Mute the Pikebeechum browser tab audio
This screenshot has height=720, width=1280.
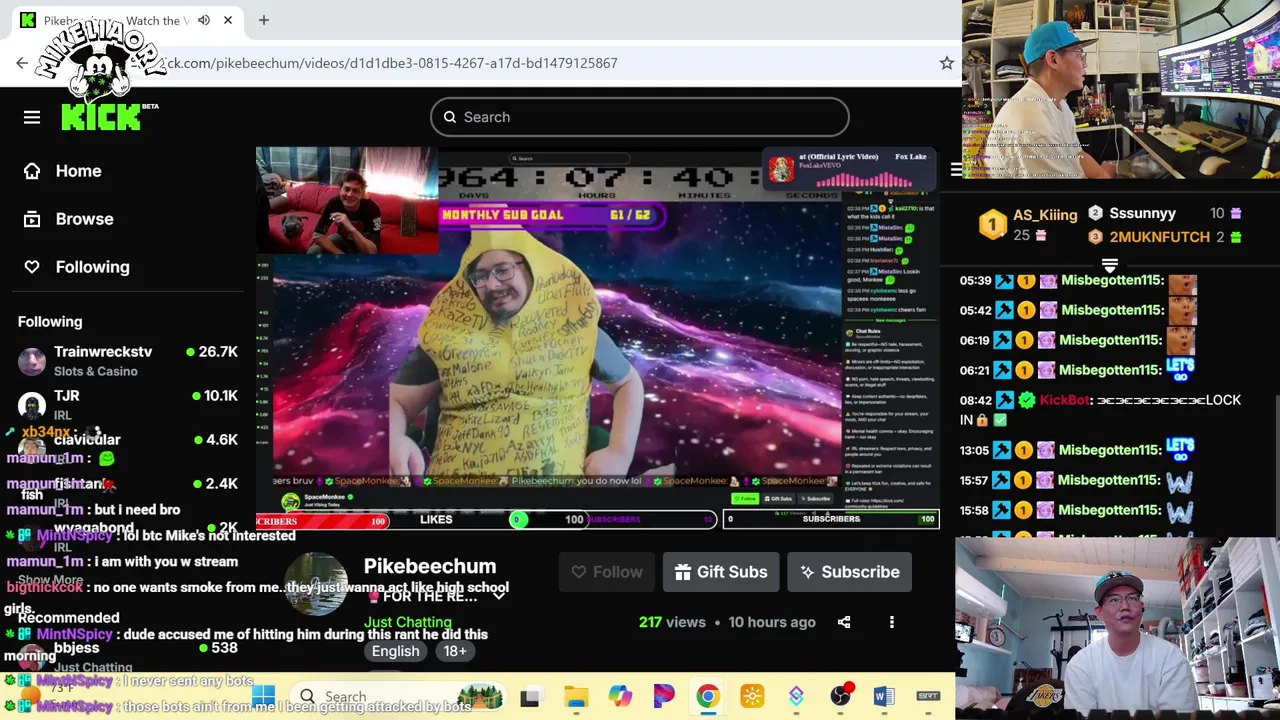pyautogui.click(x=204, y=20)
